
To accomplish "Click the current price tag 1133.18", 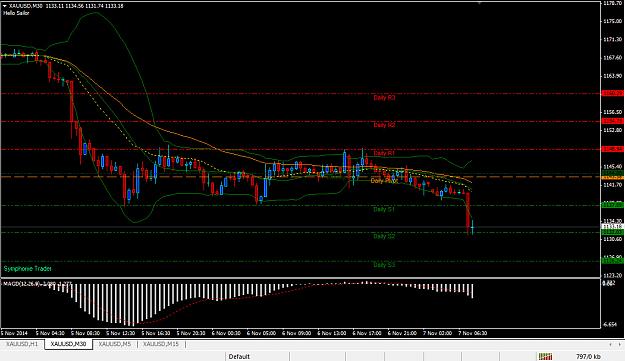I will (612, 227).
